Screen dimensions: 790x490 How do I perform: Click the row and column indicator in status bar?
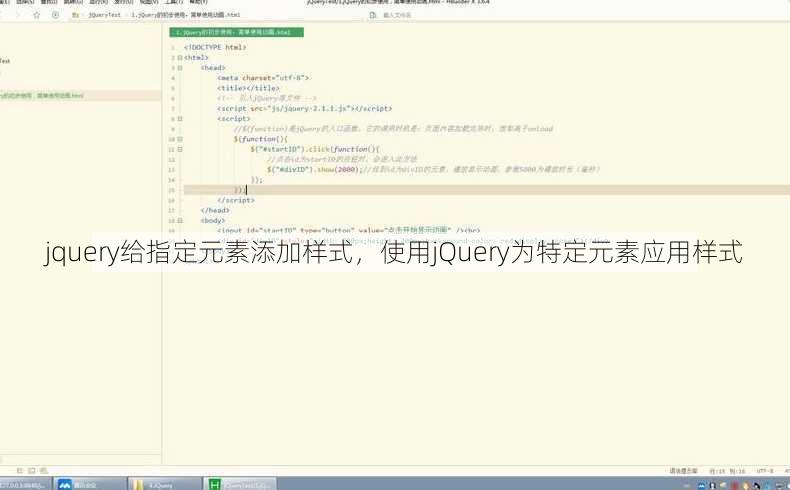727,471
